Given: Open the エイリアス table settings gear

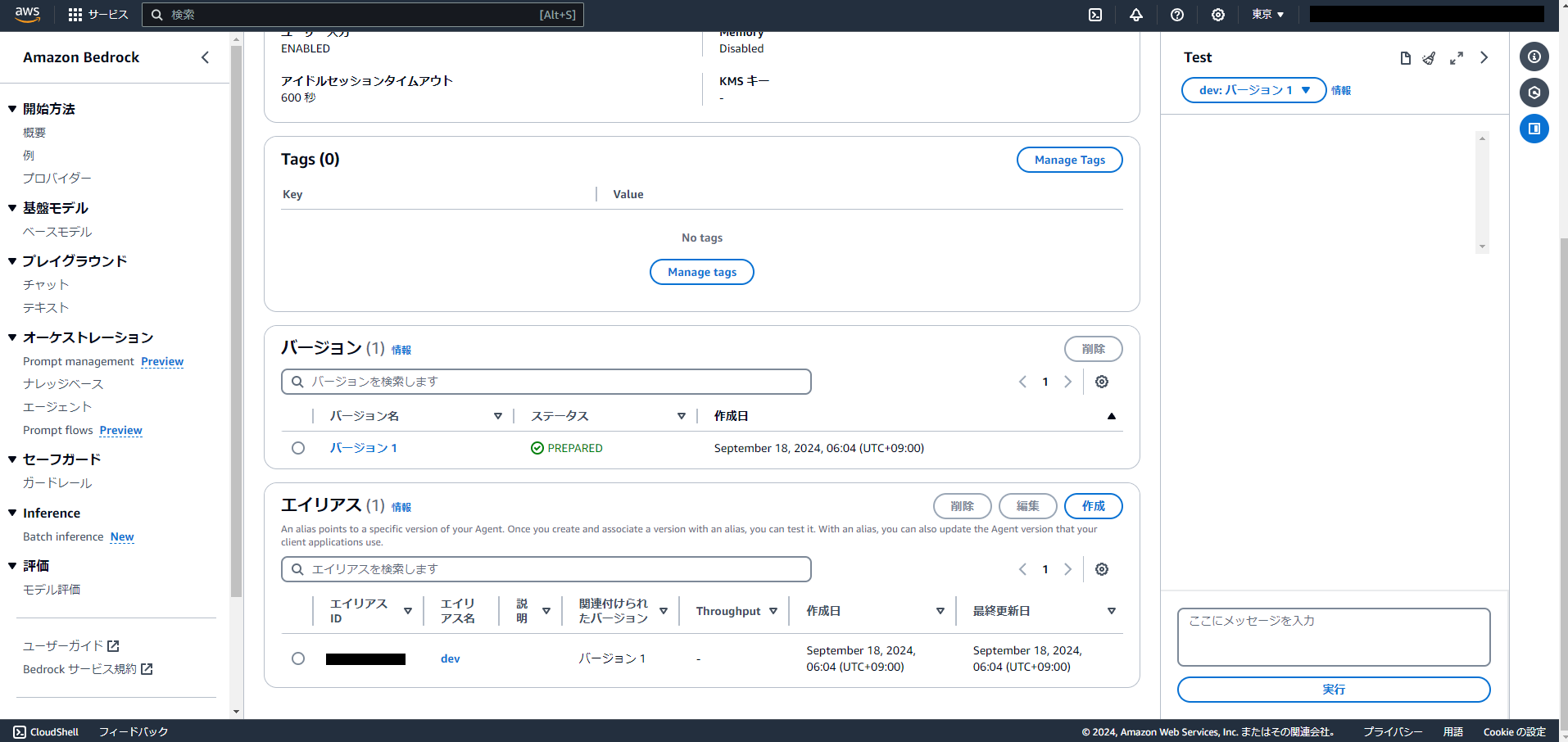Looking at the screenshot, I should (1102, 569).
